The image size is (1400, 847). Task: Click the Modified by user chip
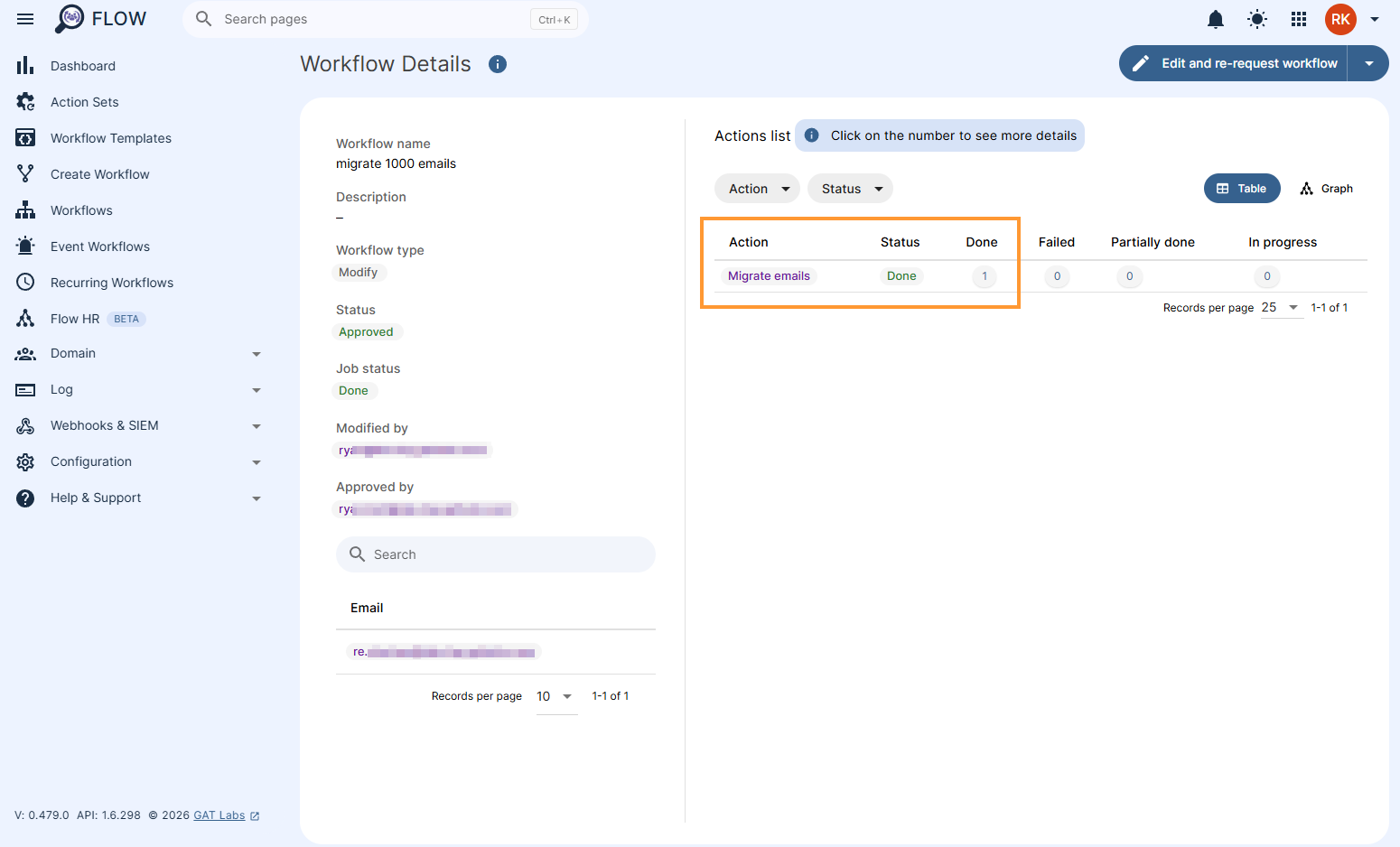tap(413, 451)
